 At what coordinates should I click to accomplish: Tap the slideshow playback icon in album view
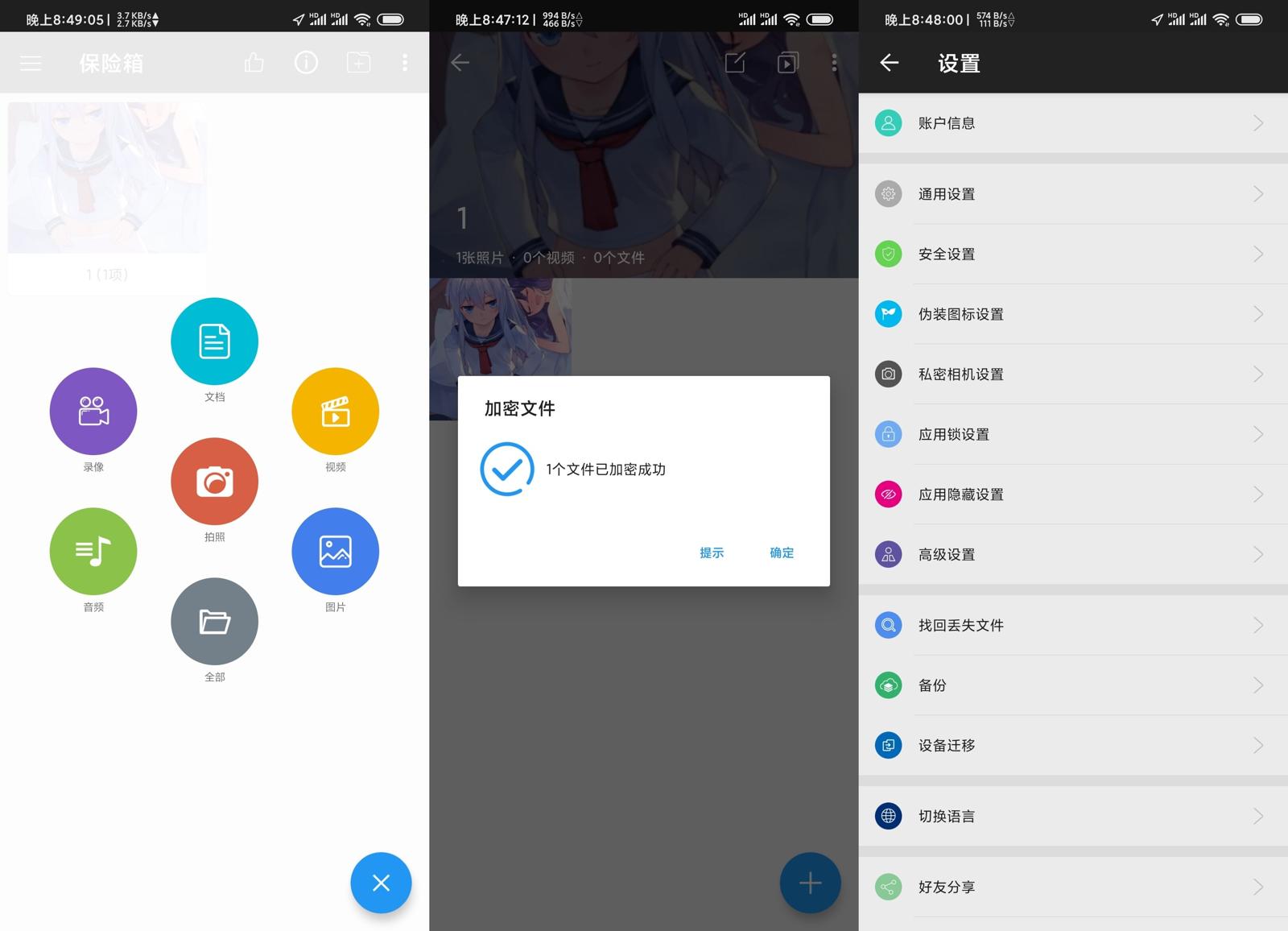click(786, 62)
